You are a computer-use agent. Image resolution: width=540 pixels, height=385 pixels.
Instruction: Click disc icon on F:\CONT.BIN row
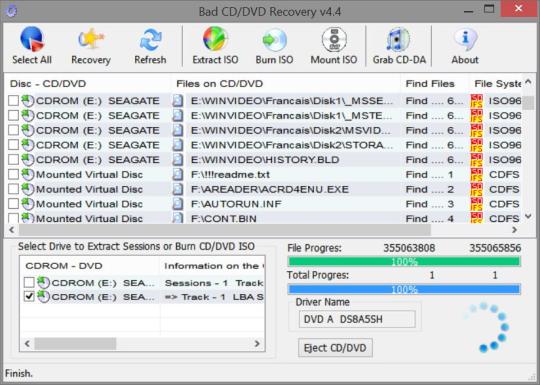click(x=28, y=218)
